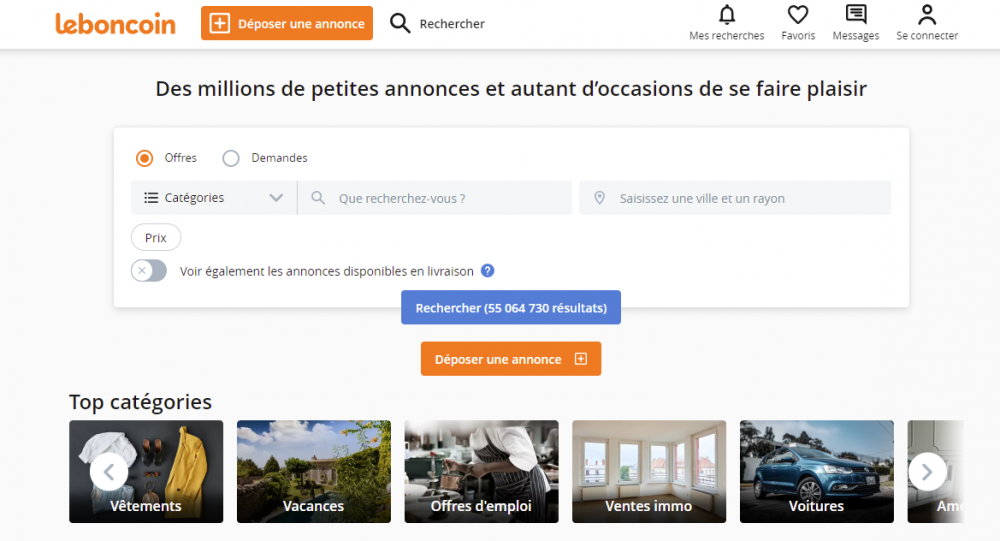Image resolution: width=1000 pixels, height=541 pixels.
Task: Click Déposer une annonce below search box
Action: 510,359
